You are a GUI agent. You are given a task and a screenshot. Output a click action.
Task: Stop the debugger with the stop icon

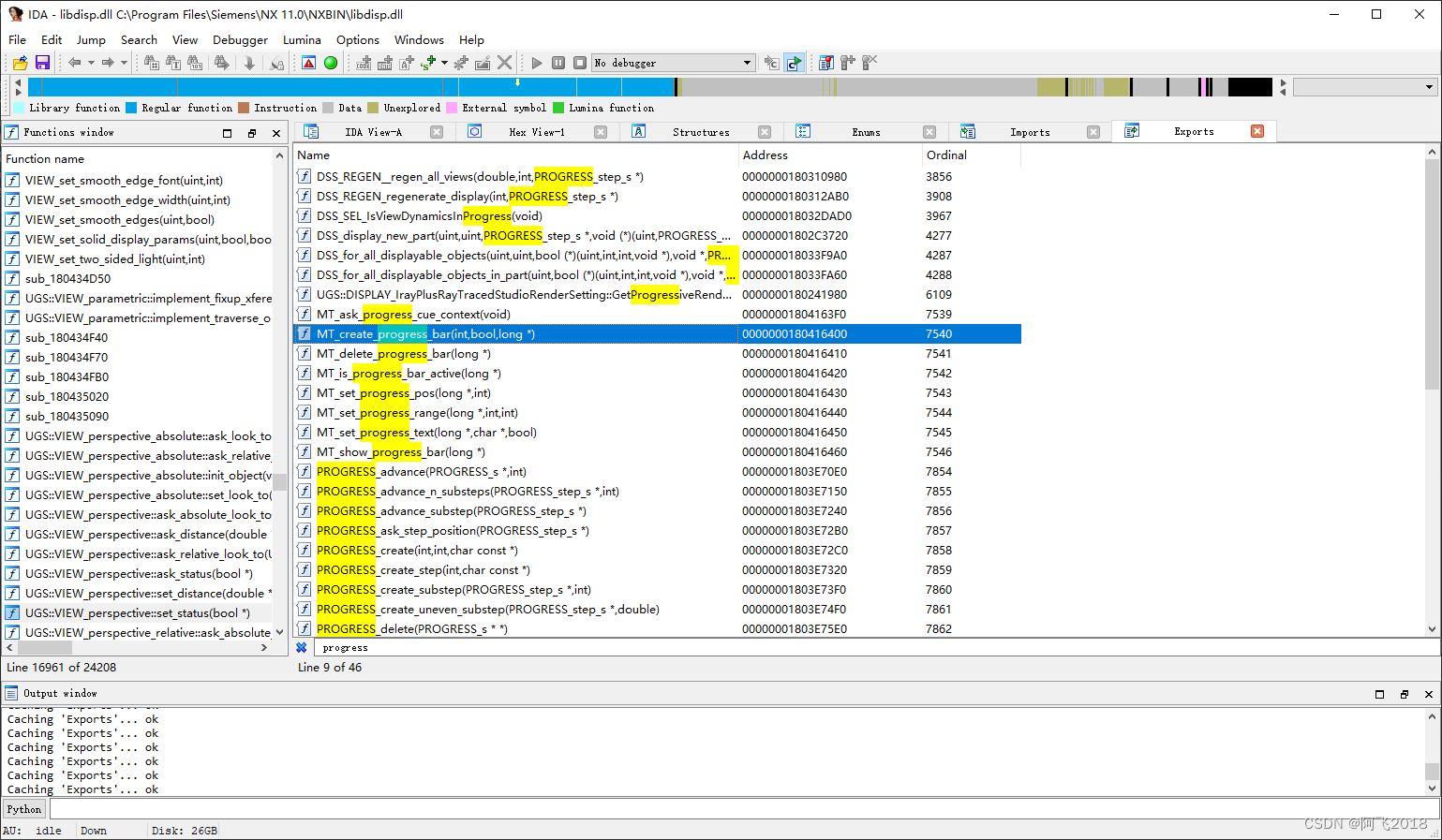coord(579,62)
